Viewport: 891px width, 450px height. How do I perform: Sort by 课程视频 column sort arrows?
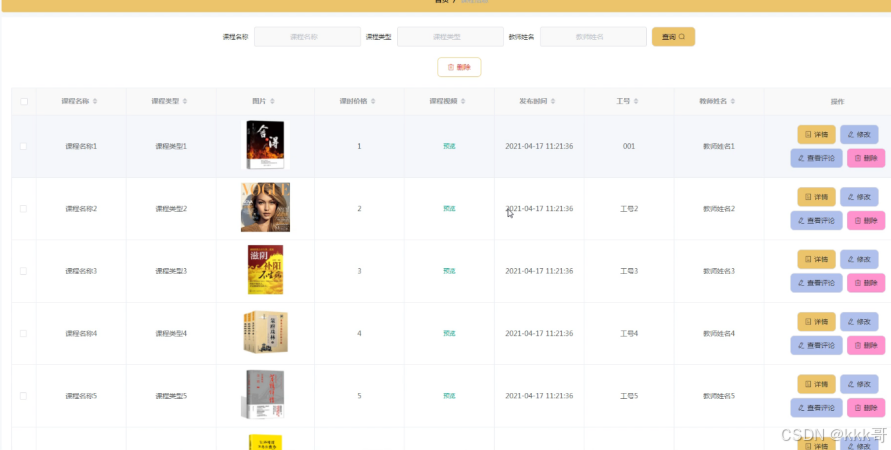tap(463, 101)
